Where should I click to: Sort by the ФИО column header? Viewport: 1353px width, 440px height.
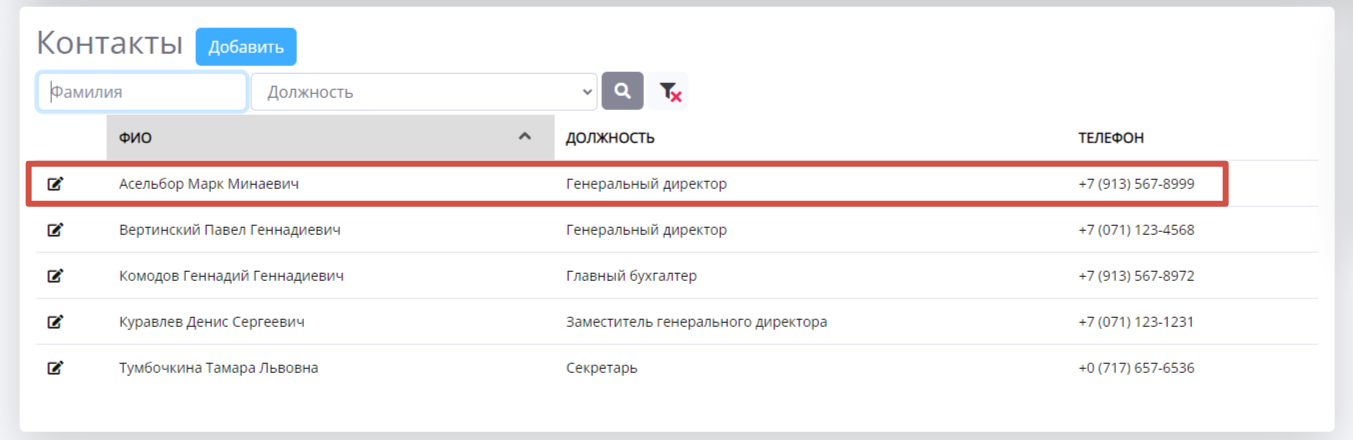tap(136, 138)
